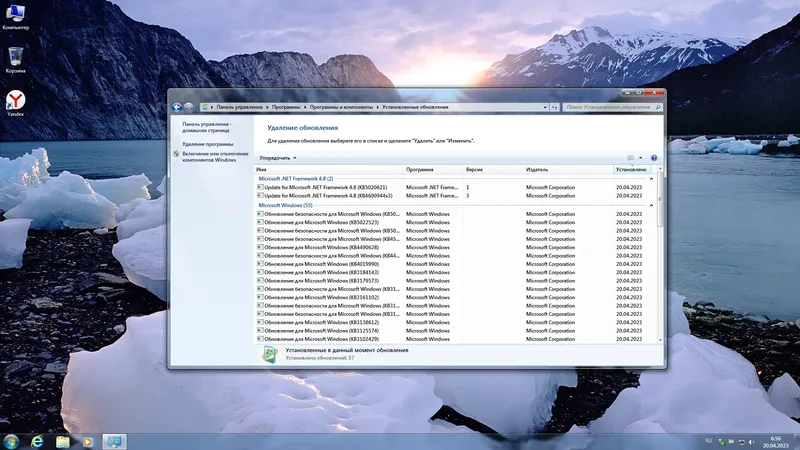Click the volume icon in the tray
This screenshot has height=450, width=800.
752,442
